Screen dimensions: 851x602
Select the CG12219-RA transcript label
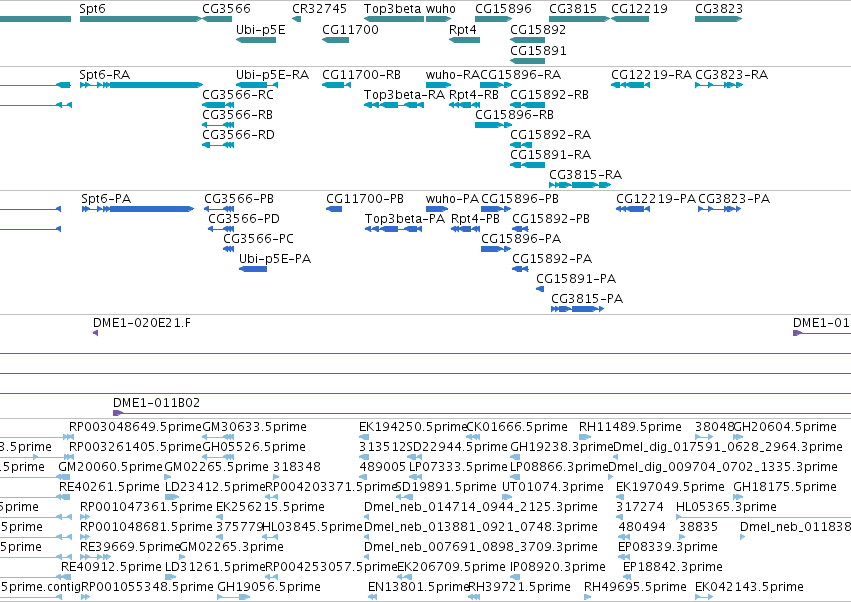pos(651,74)
